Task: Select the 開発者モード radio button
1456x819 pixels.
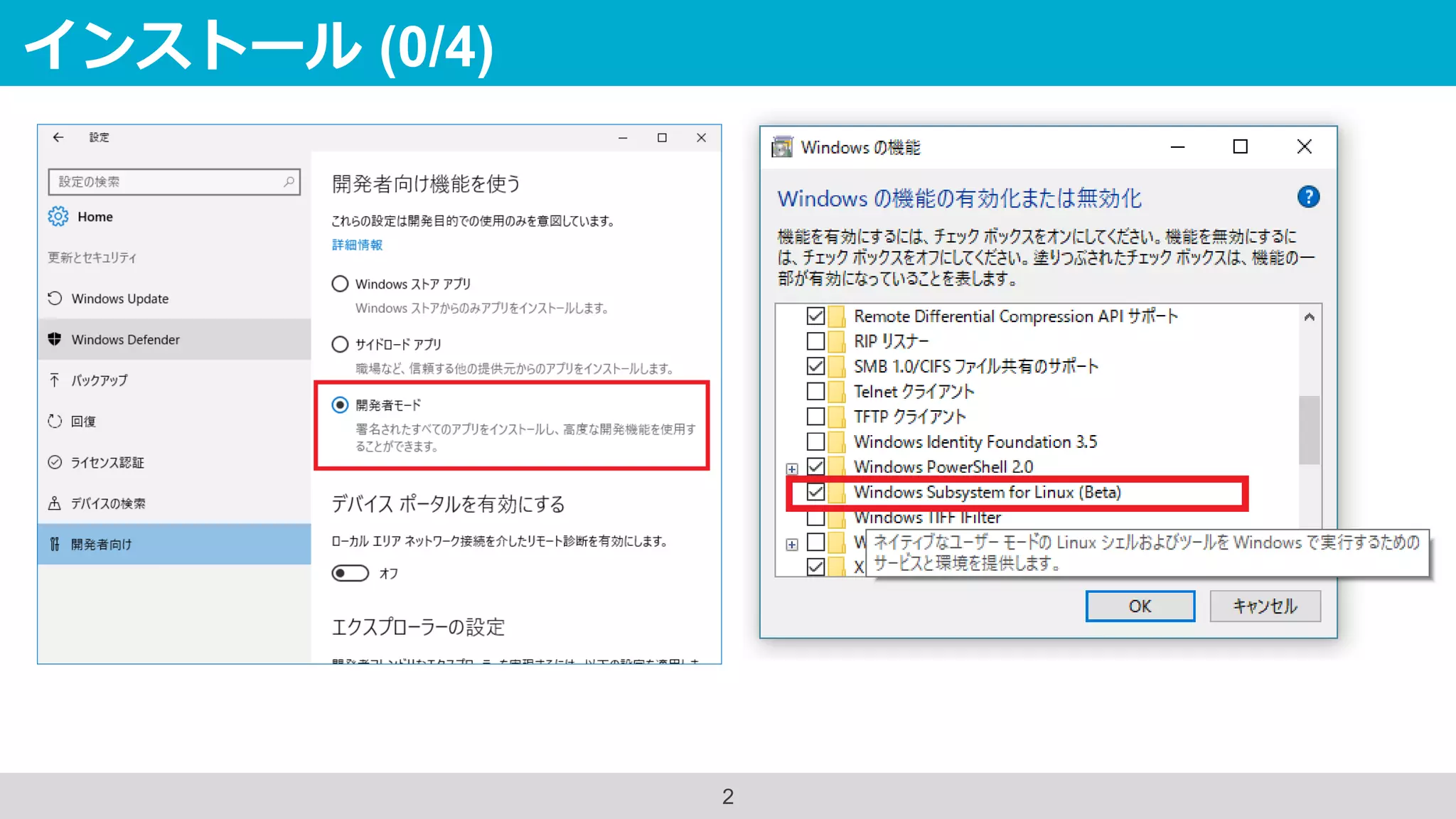Action: pos(340,405)
